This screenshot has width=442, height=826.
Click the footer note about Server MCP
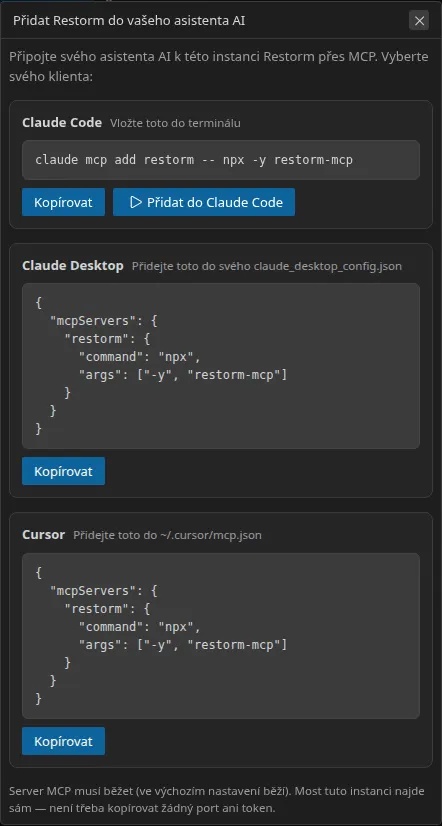click(x=217, y=799)
